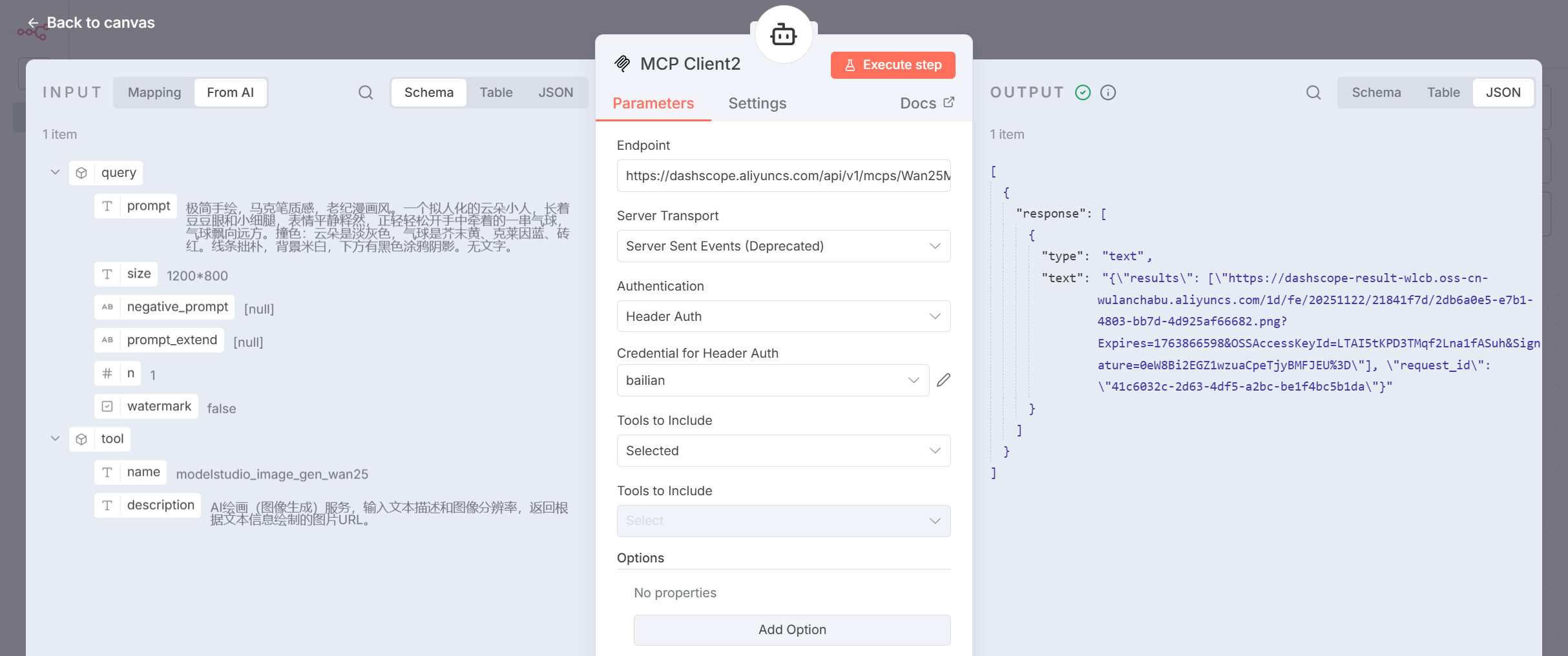Click the prompt_extend AB type icon
1568x656 pixels.
(107, 340)
